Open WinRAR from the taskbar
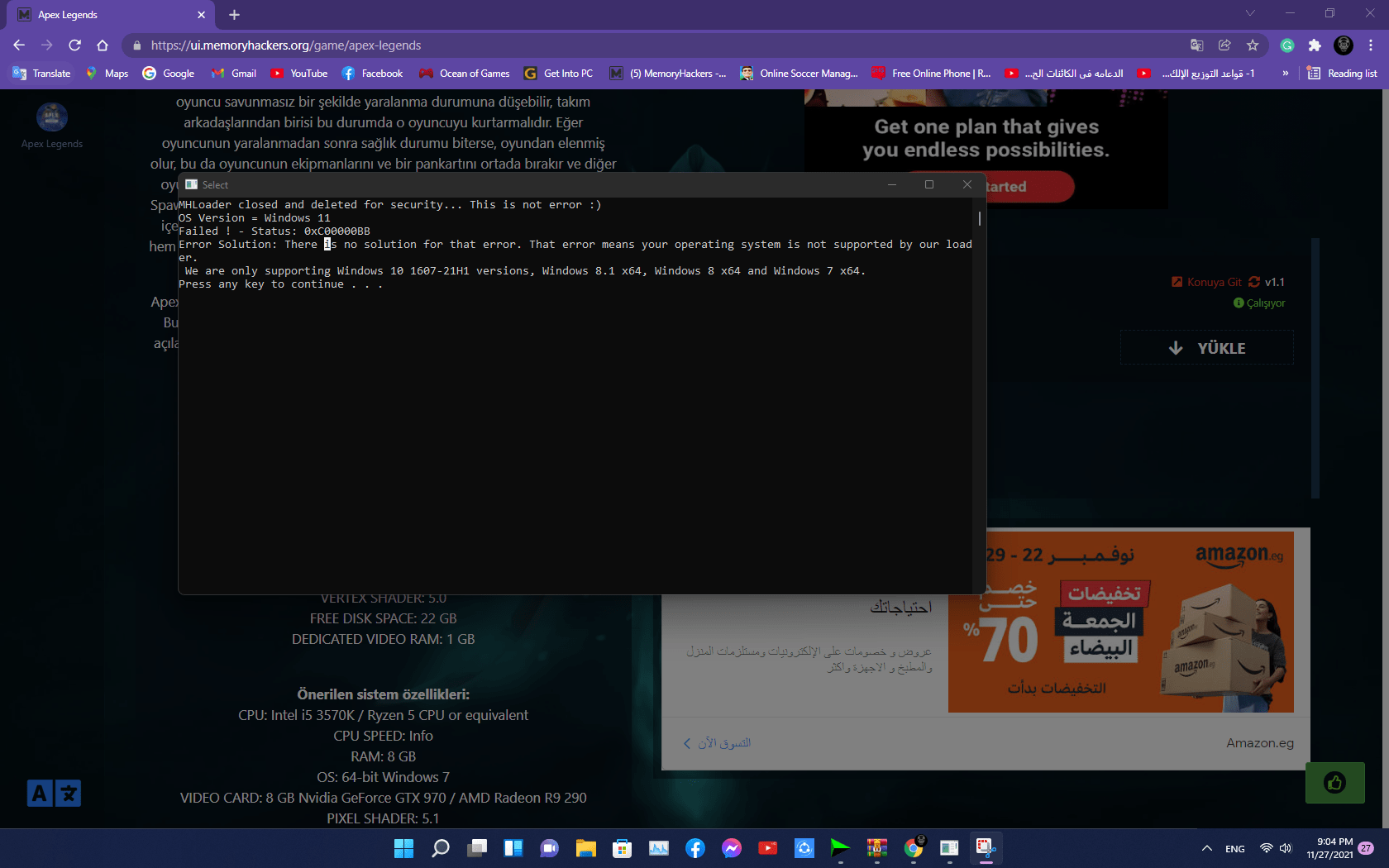1389x868 pixels. tap(877, 848)
